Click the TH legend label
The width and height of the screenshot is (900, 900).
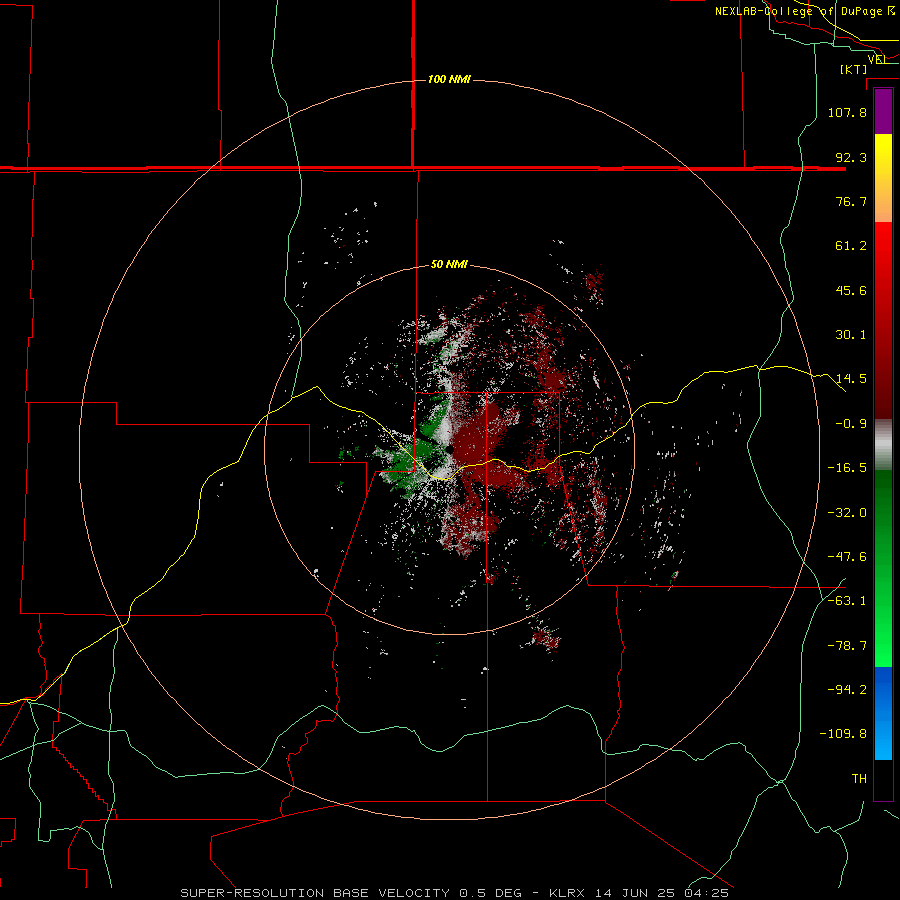(859, 778)
